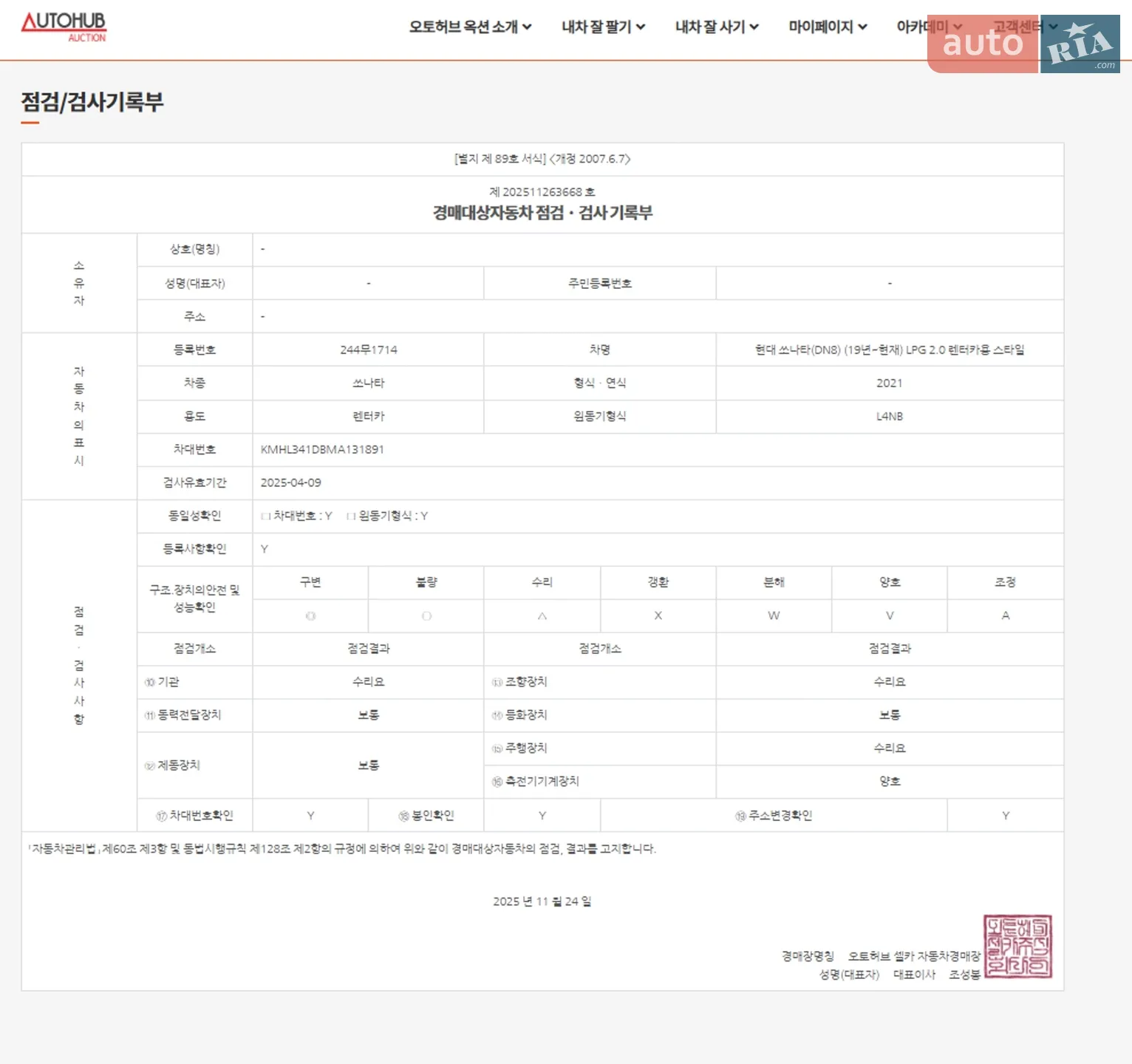Click the 점검/검사기록부 page heading

click(x=92, y=102)
